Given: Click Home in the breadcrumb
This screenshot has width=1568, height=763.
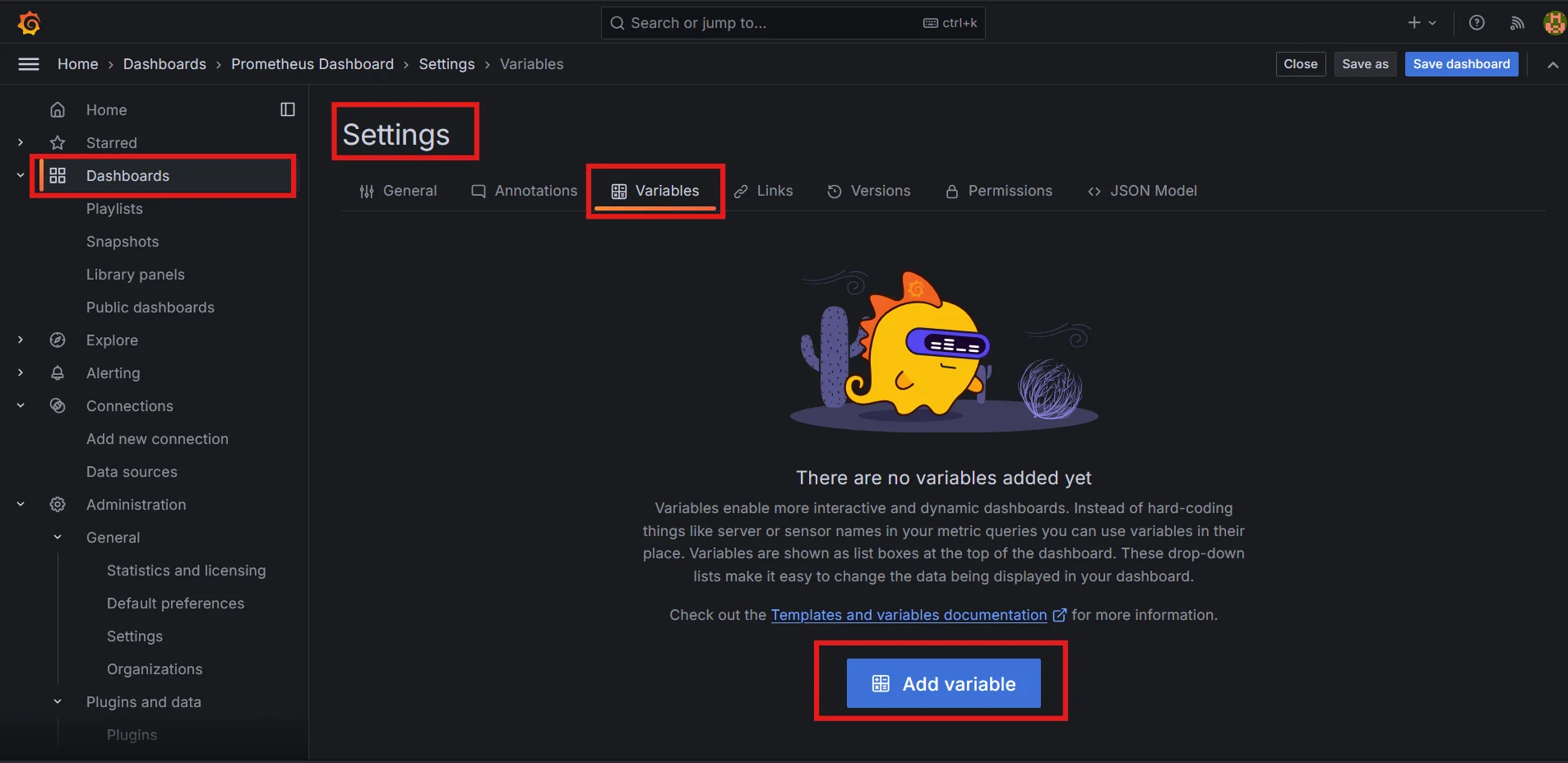Looking at the screenshot, I should 78,64.
